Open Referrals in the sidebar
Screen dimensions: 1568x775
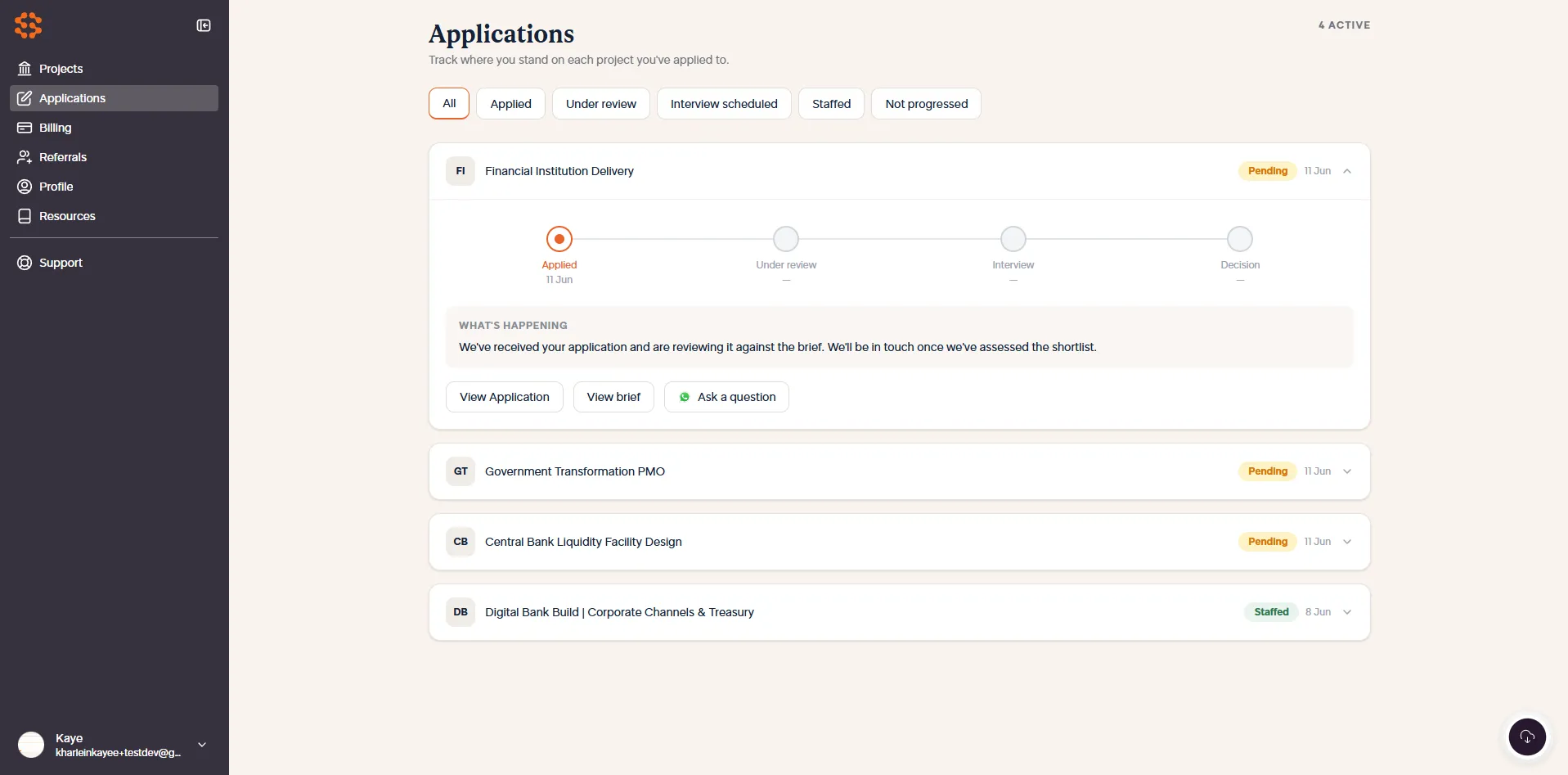tap(114, 157)
